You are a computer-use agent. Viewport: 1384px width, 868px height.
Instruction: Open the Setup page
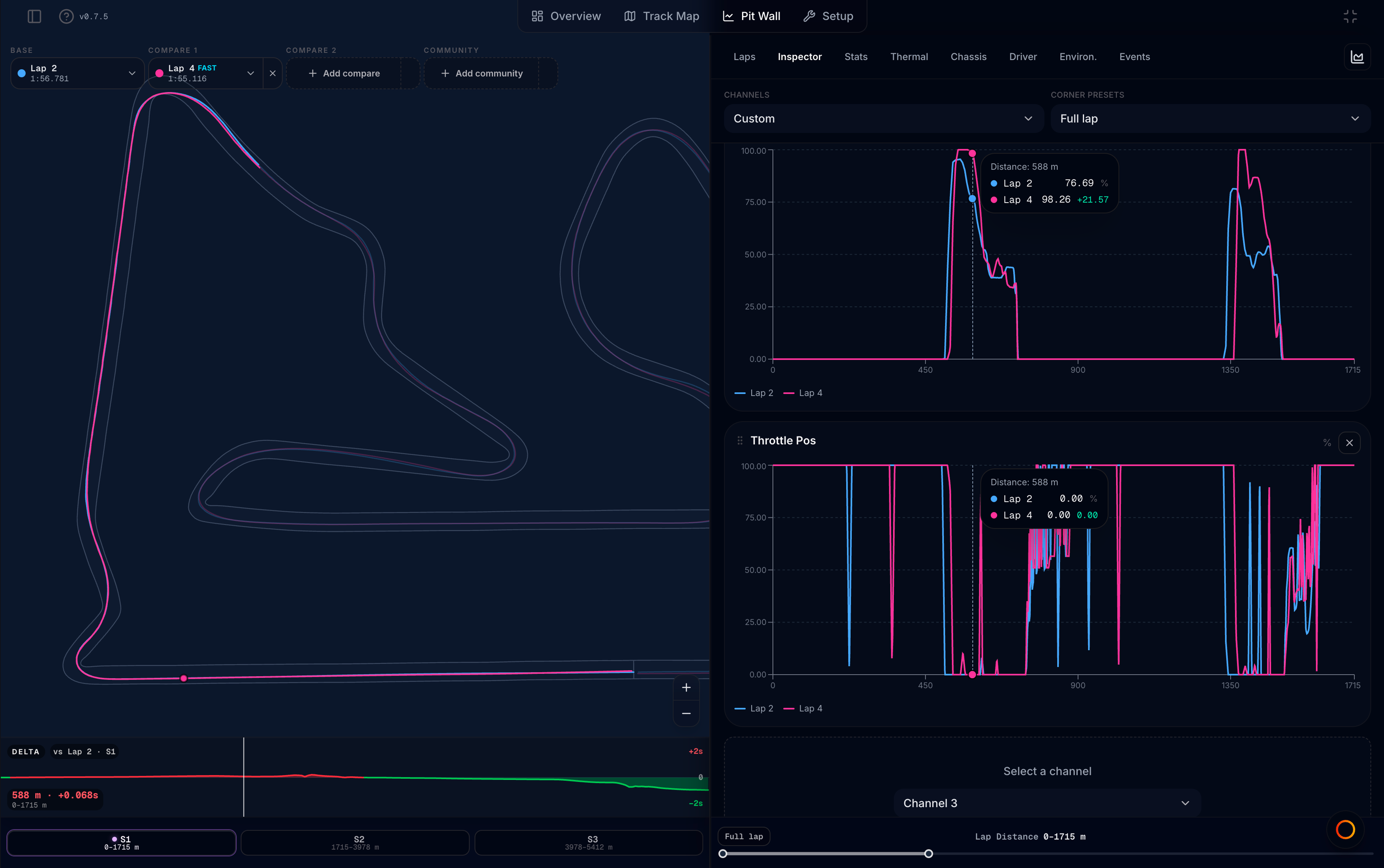(x=828, y=16)
